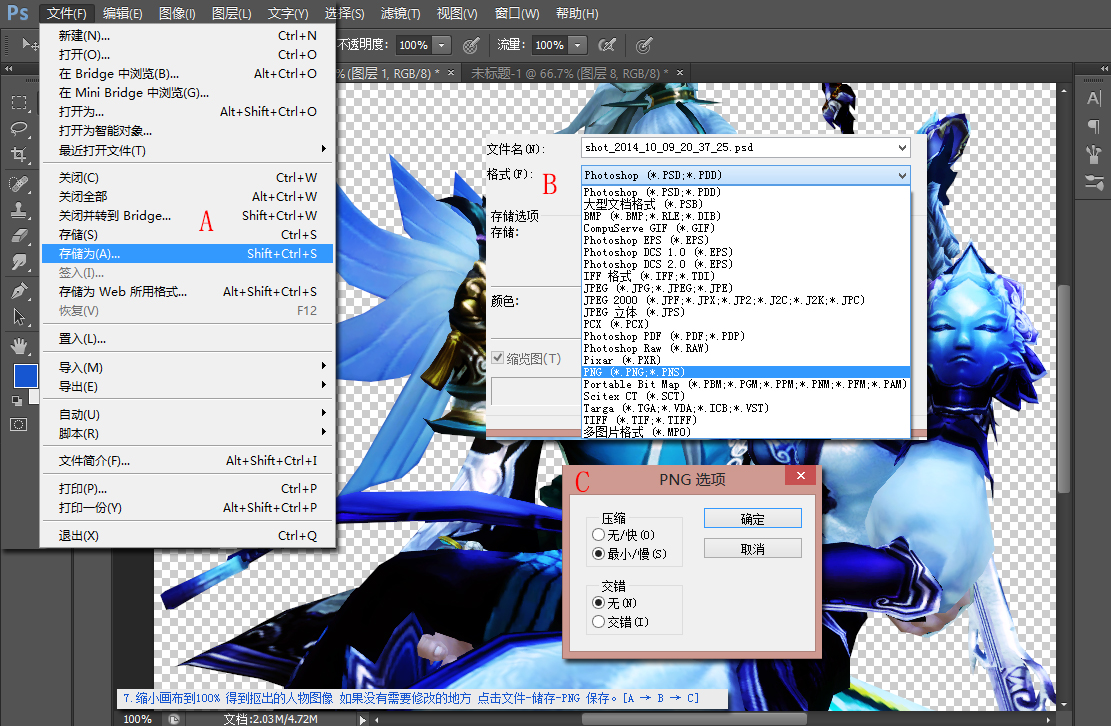This screenshot has width=1111, height=726.
Task: Open the status bar info arrow menu
Action: coord(362,720)
